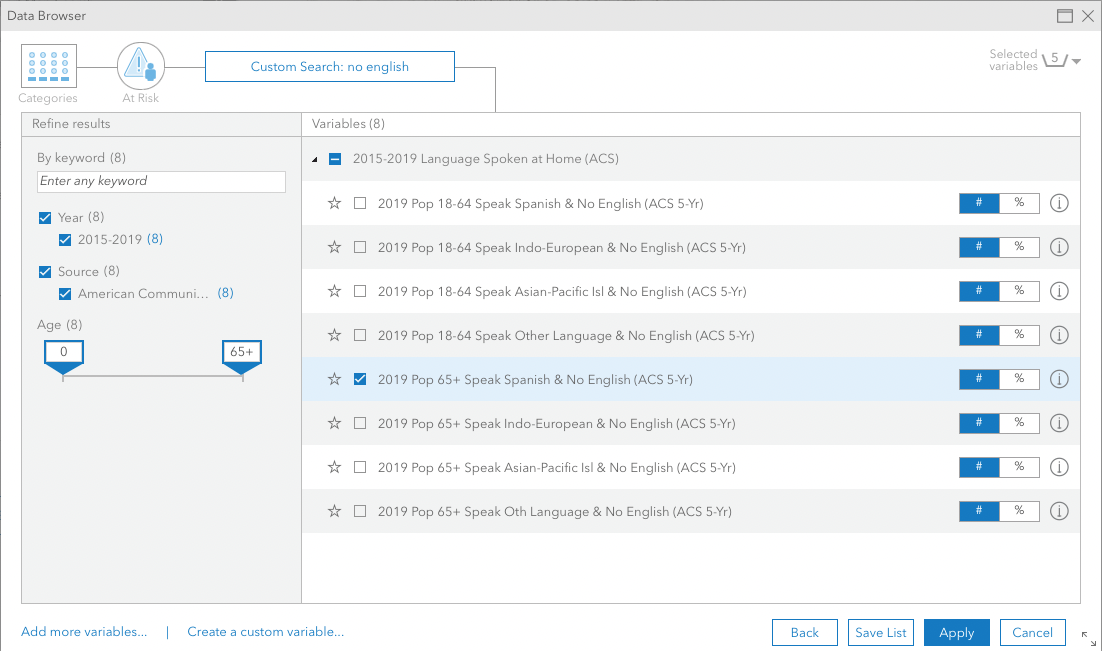
Task: Star the 65+ Speak Indo-European variable
Action: click(335, 423)
